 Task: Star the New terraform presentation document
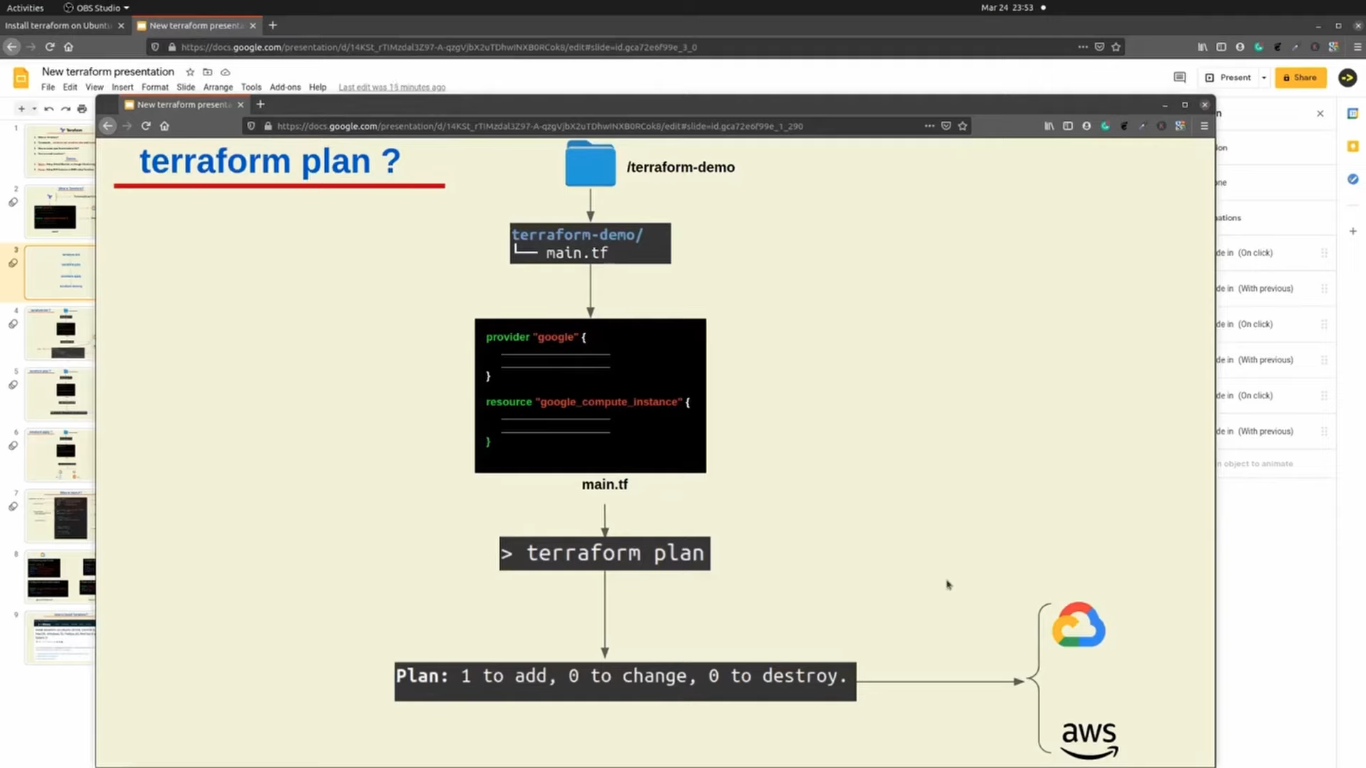190,72
